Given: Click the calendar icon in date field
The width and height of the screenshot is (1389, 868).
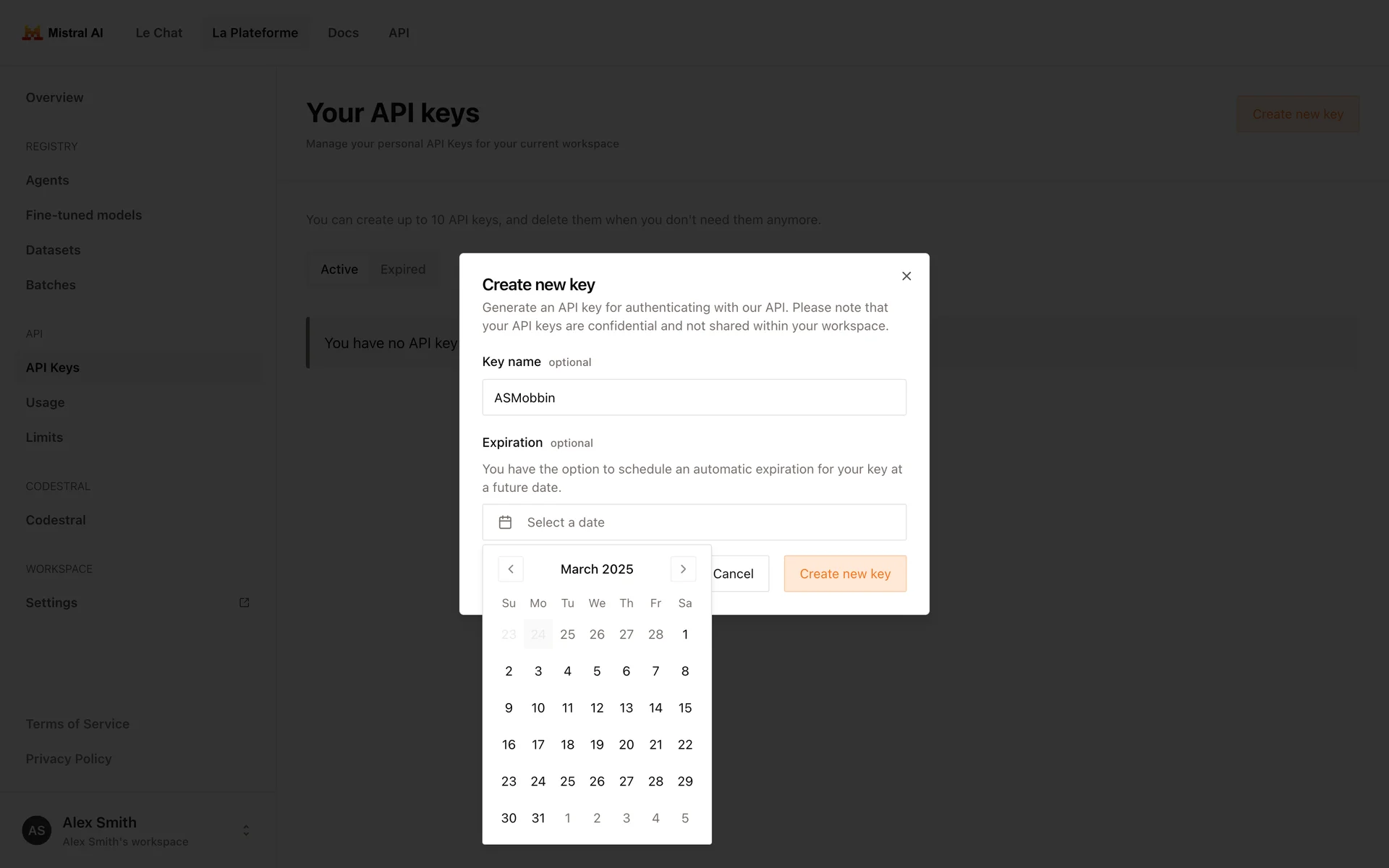Looking at the screenshot, I should click(x=505, y=522).
